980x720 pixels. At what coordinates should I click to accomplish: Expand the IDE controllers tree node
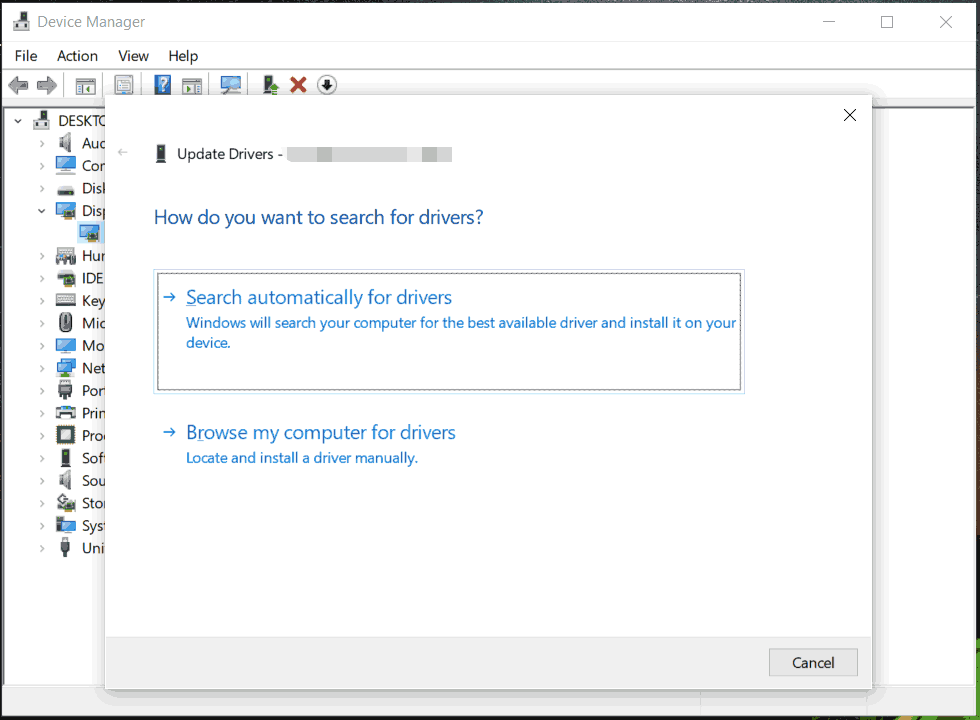(x=42, y=279)
